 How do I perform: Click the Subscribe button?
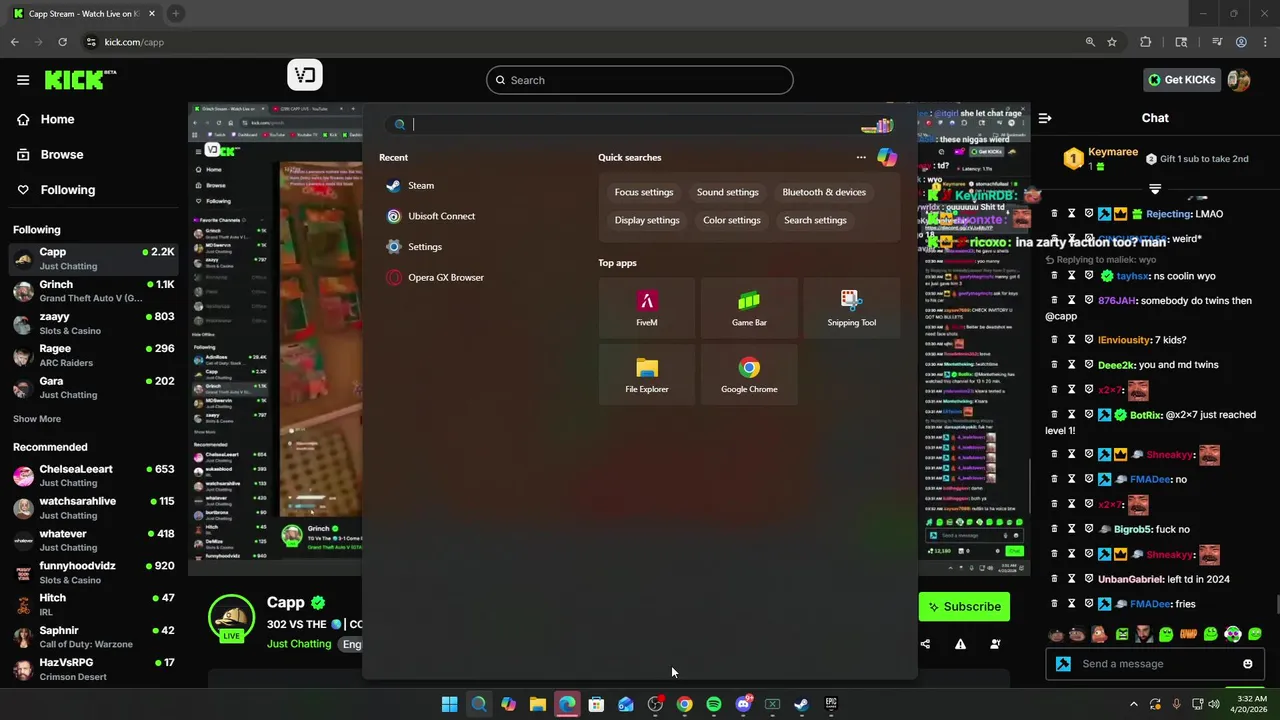pyautogui.click(x=964, y=606)
